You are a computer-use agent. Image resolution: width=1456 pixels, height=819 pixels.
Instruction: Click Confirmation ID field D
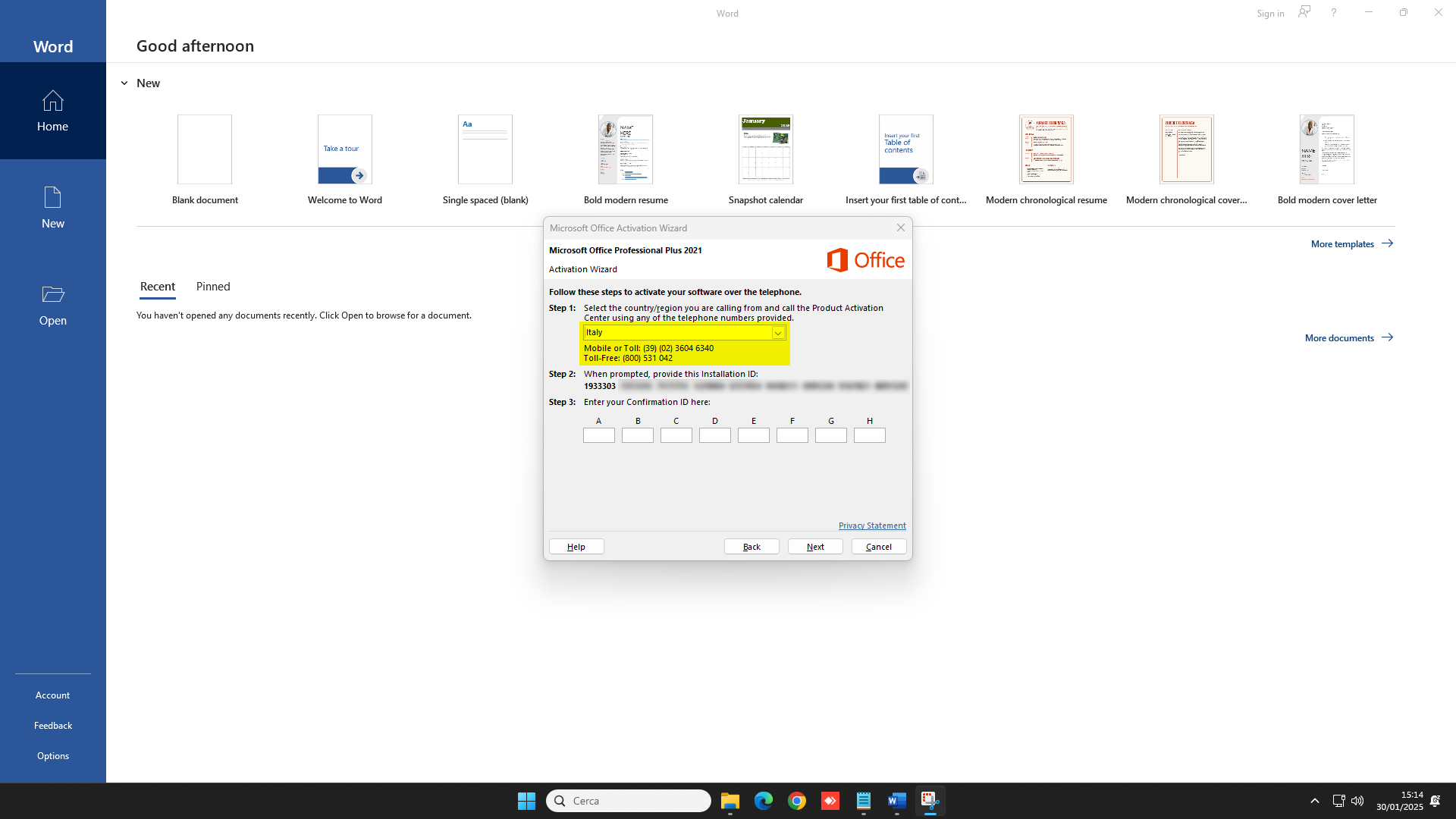(x=715, y=435)
